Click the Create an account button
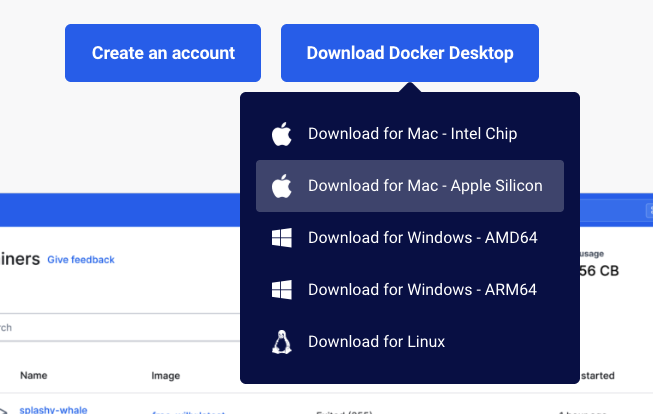This screenshot has width=653, height=414. click(x=163, y=53)
